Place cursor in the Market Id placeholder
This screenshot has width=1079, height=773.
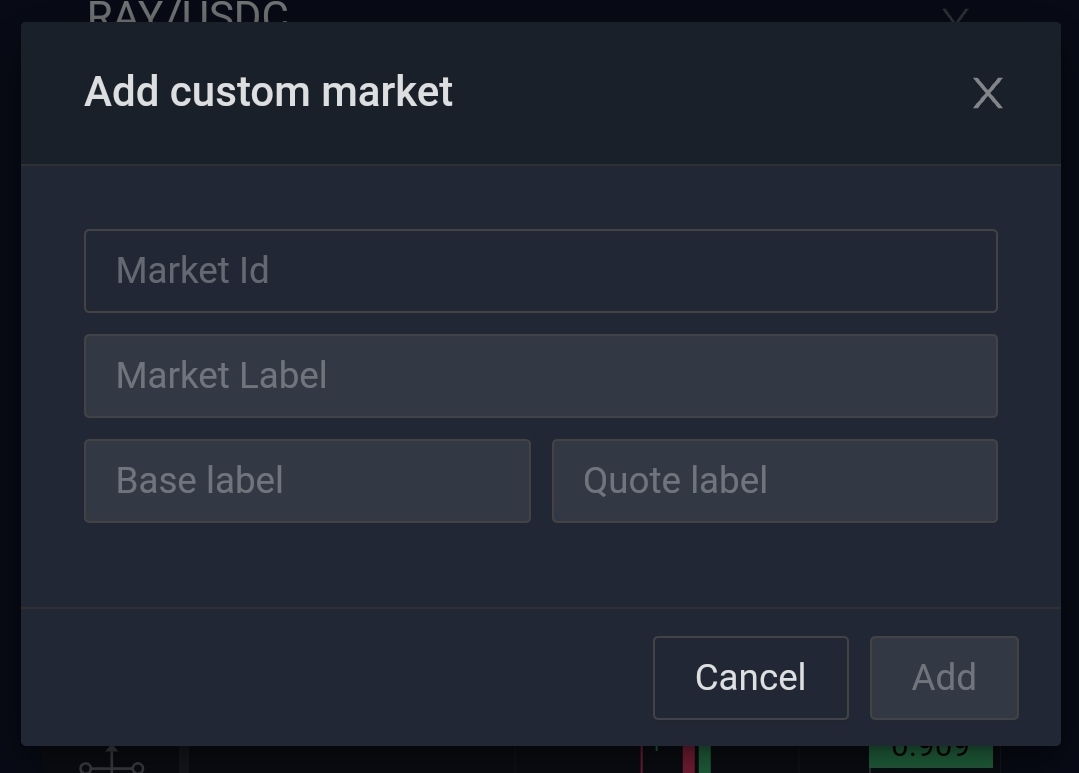point(193,271)
